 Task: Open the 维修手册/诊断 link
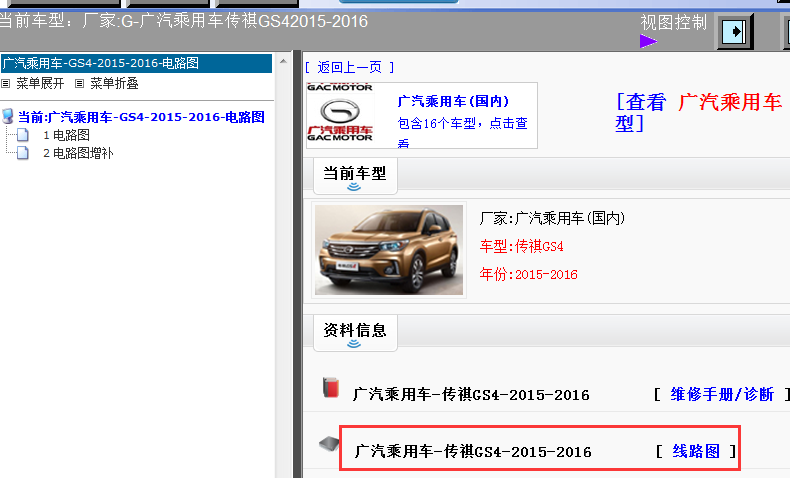[722, 394]
